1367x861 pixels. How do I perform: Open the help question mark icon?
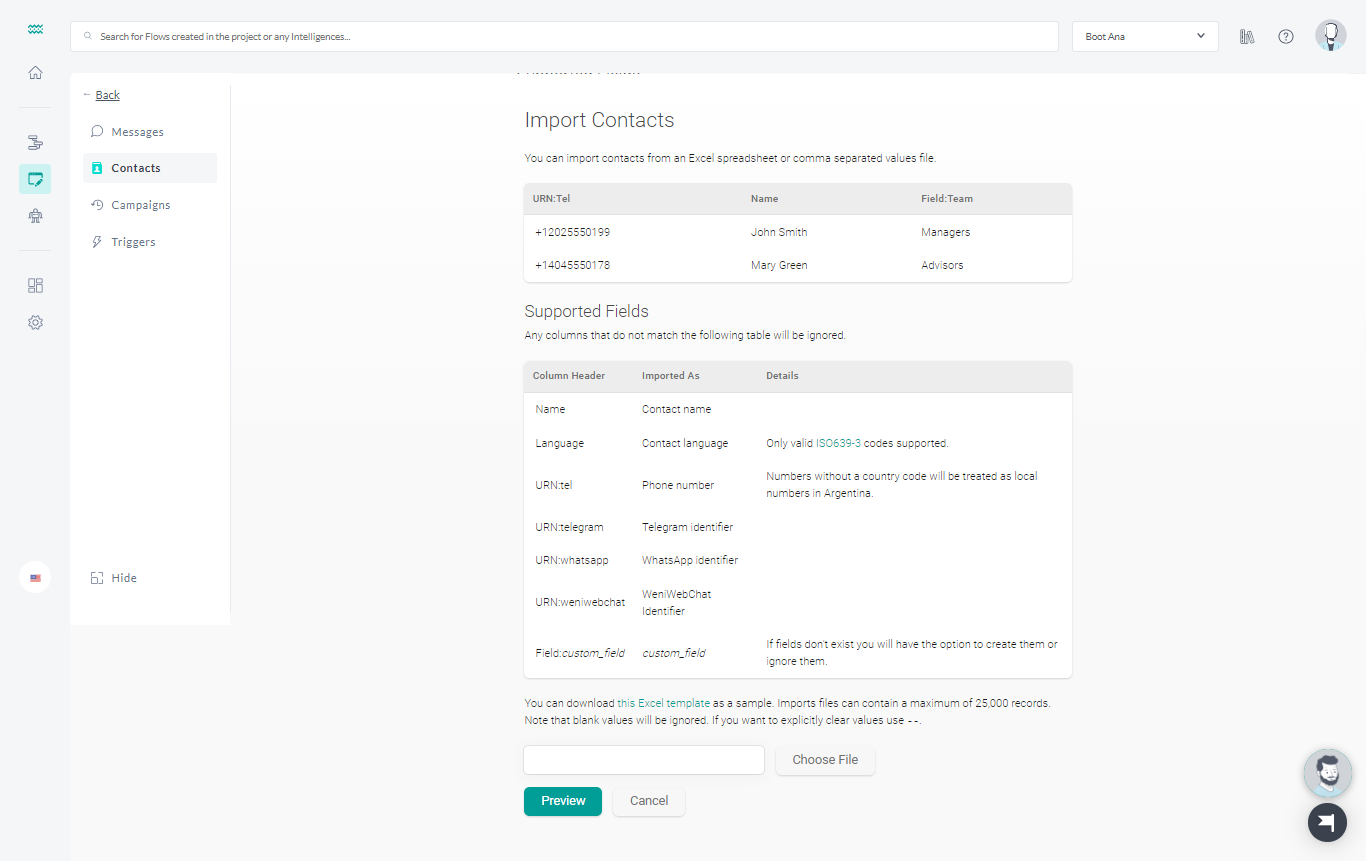pyautogui.click(x=1286, y=37)
